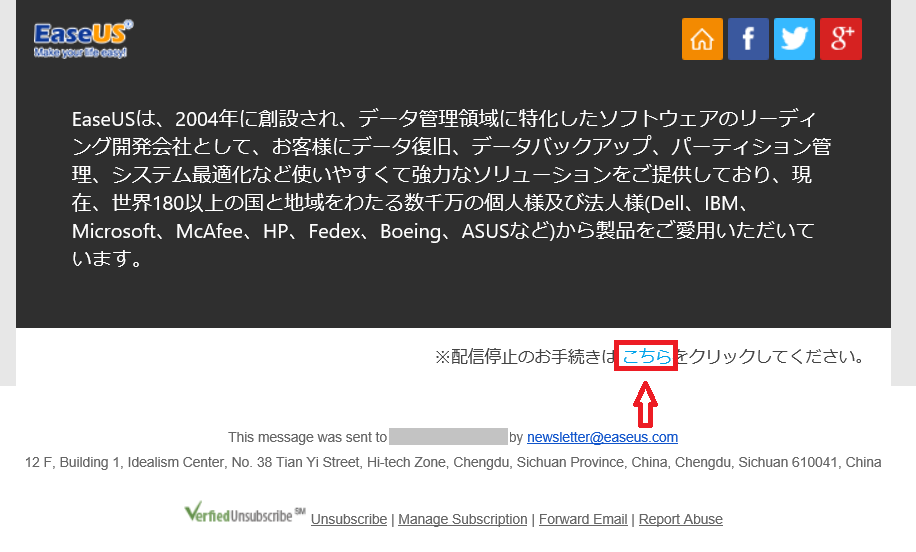Click the address text starting '12 F, Building 1'
Screen dimensions: 916x552
tap(453, 462)
